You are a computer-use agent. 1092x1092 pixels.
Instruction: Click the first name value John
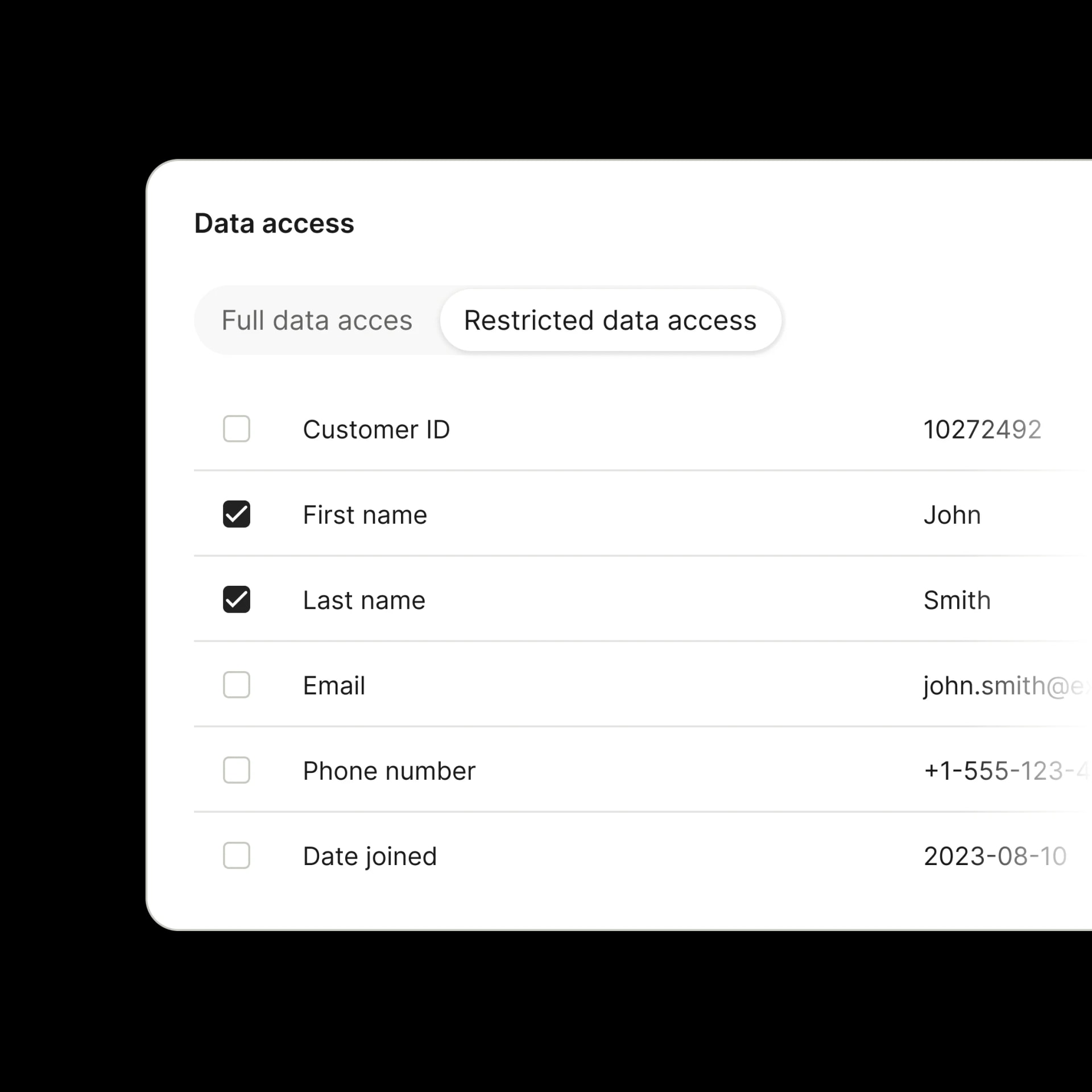[x=952, y=515]
